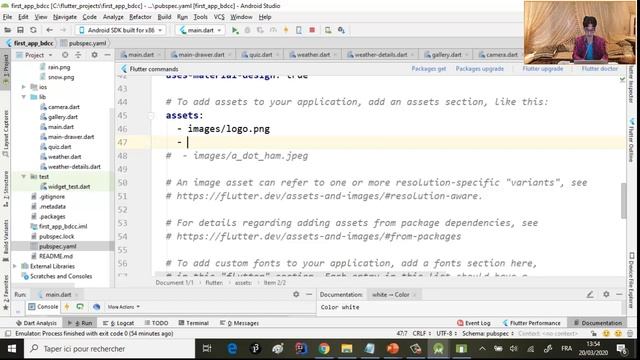This screenshot has height=360, width=640.
Task: Click the Back navigation arrow
Action: point(49,30)
